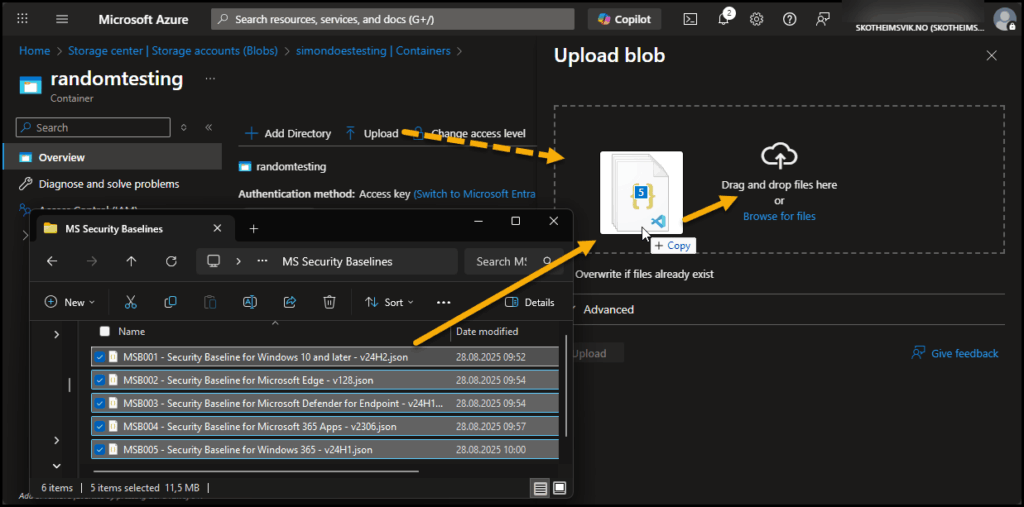Click the cloud upload icon in drop zone

[x=779, y=157]
